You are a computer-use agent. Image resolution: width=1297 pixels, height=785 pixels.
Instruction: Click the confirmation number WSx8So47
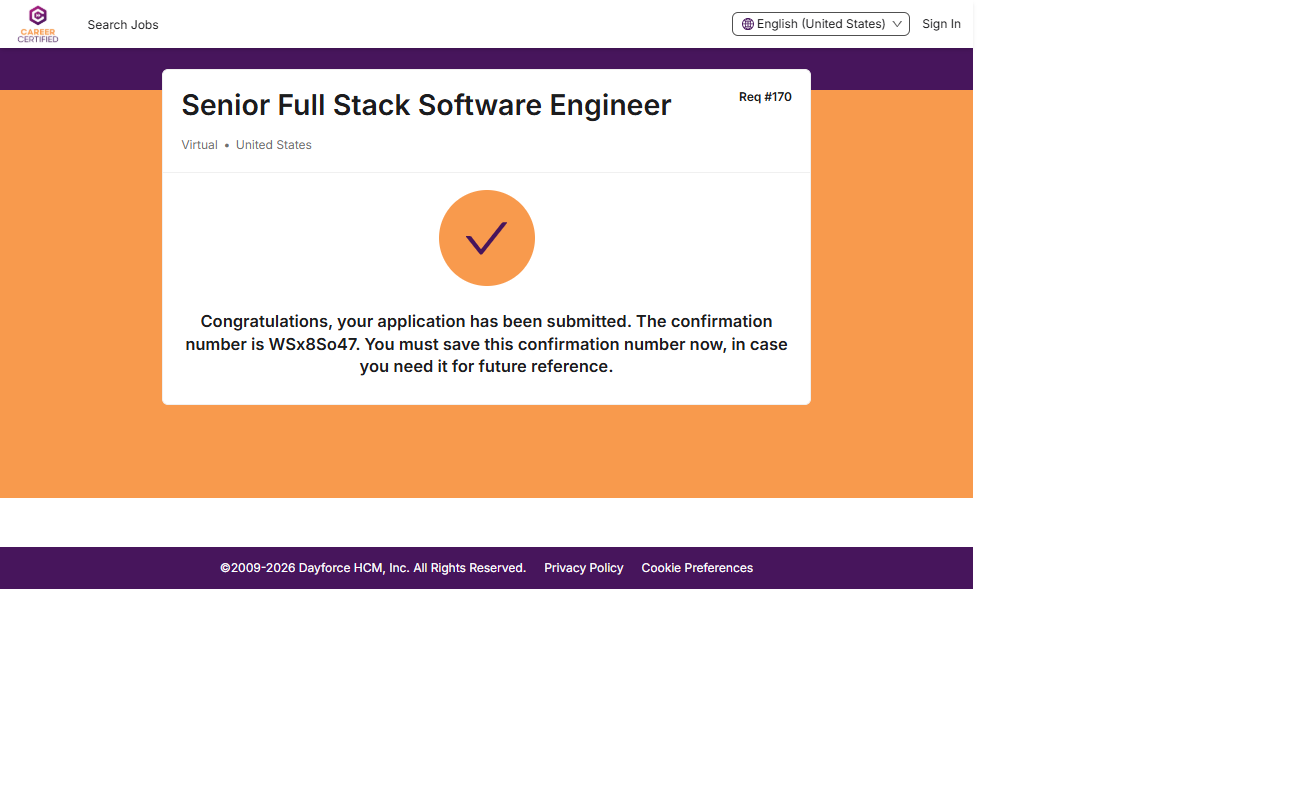313,344
